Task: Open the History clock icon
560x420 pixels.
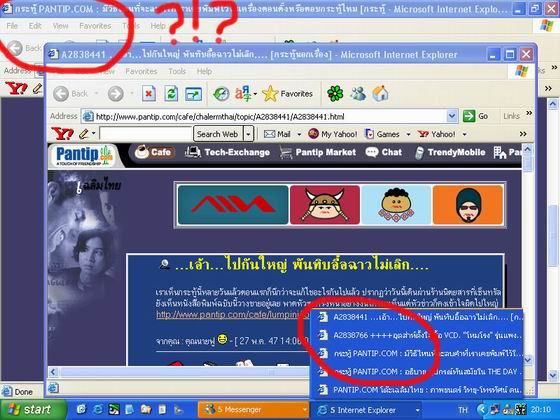Action: click(221, 94)
